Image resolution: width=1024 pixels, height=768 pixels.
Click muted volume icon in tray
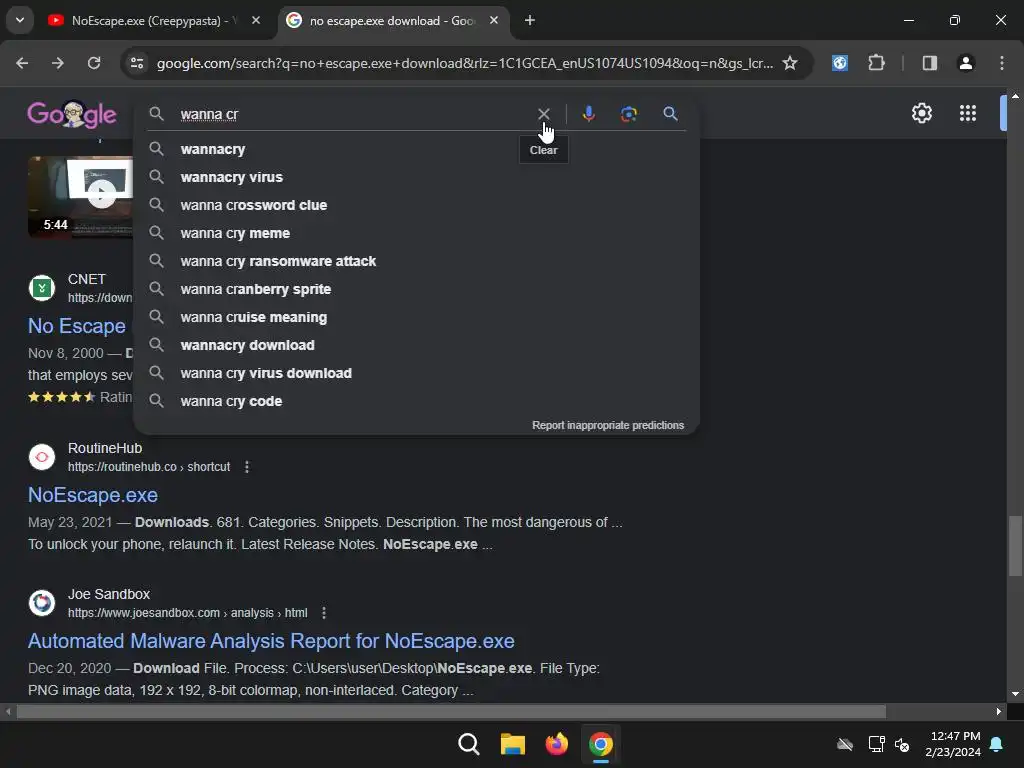(902, 744)
